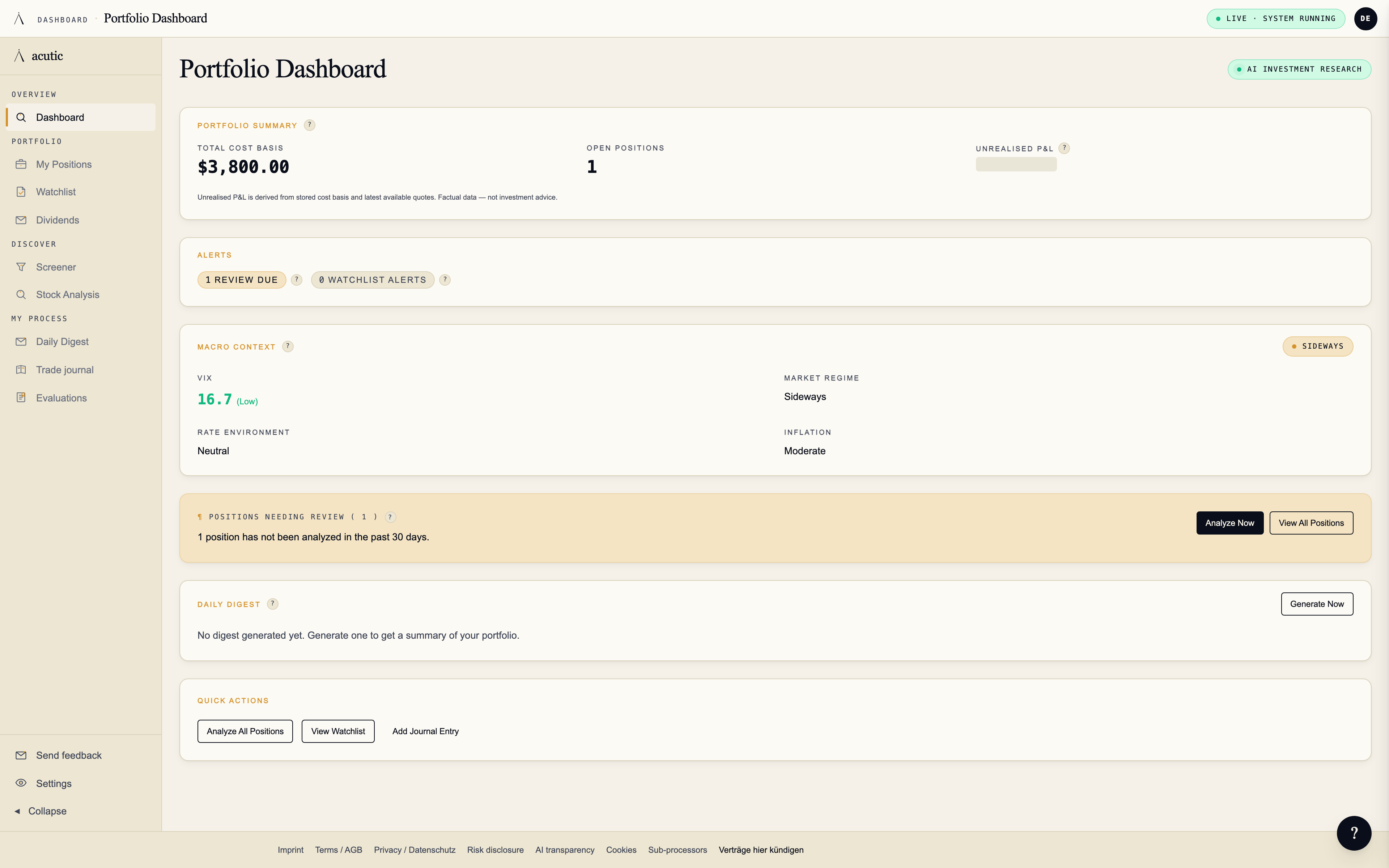Open Daily Digest in sidebar
The height and width of the screenshot is (868, 1389).
[x=80, y=341]
